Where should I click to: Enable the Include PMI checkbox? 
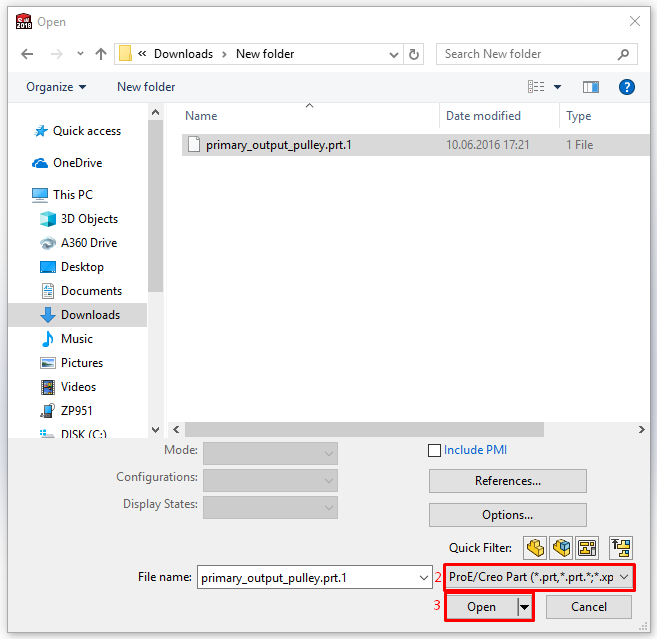[434, 451]
